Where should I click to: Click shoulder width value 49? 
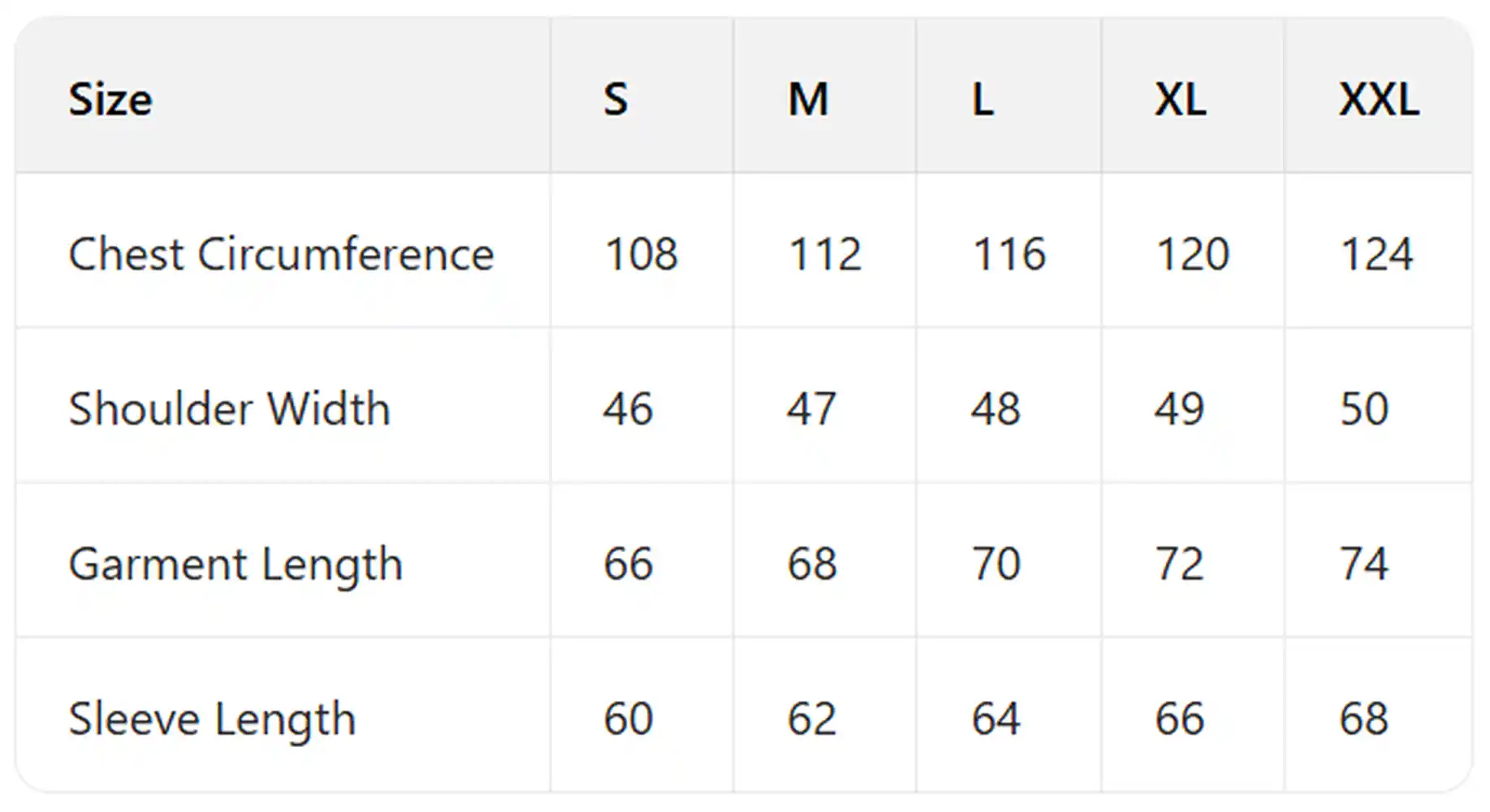[1179, 408]
